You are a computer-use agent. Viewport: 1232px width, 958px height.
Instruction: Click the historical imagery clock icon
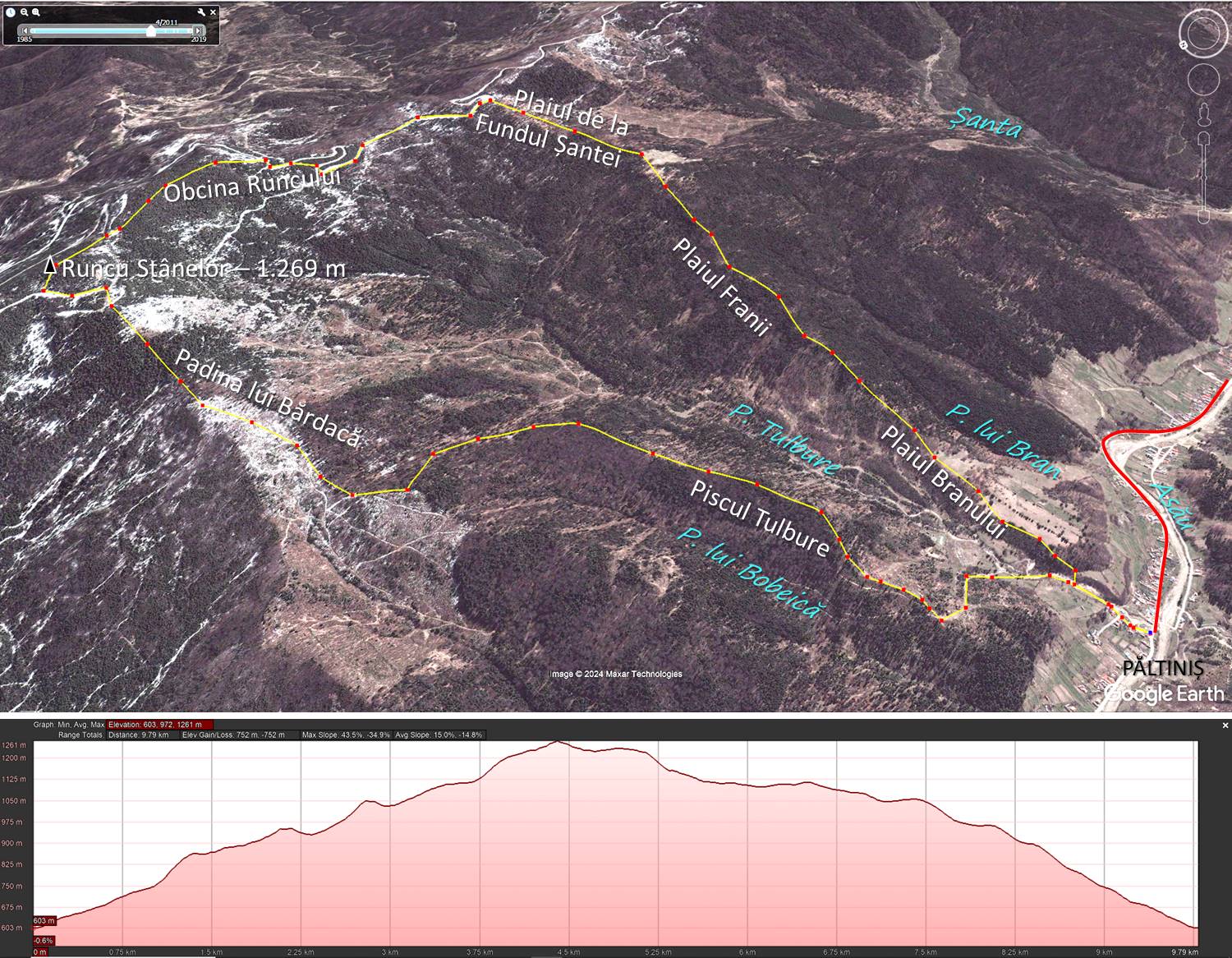click(x=10, y=12)
